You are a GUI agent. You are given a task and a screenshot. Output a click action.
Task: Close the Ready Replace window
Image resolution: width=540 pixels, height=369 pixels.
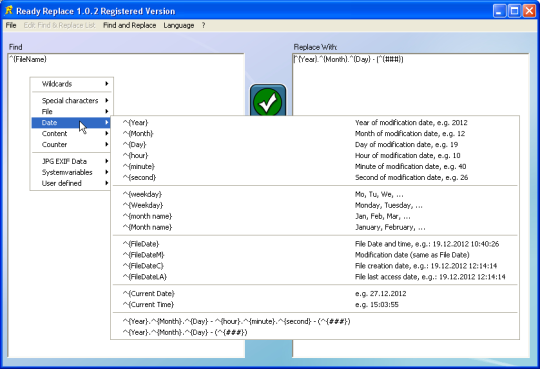529,11
